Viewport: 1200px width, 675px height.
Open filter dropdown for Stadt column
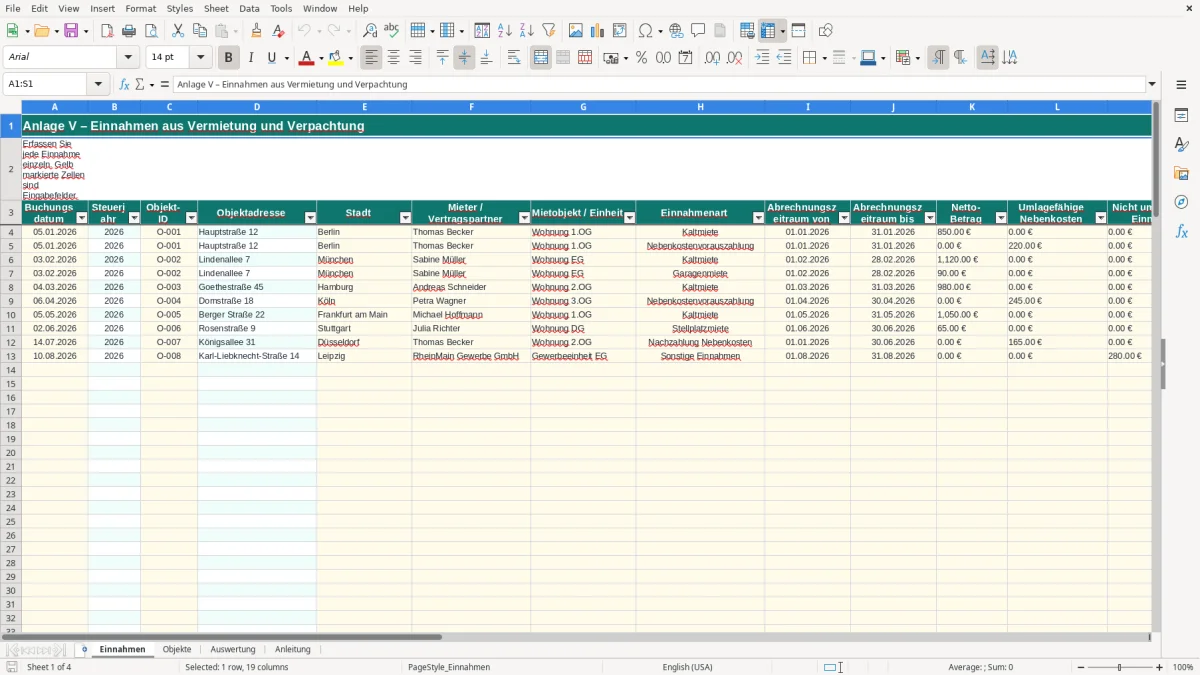tap(405, 218)
